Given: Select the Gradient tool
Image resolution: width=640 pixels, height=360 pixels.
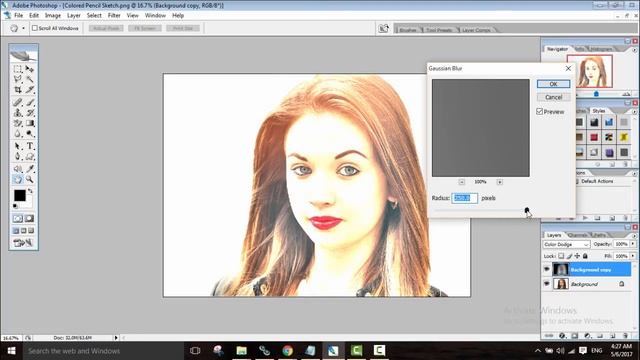Looking at the screenshot, I should 30,123.
